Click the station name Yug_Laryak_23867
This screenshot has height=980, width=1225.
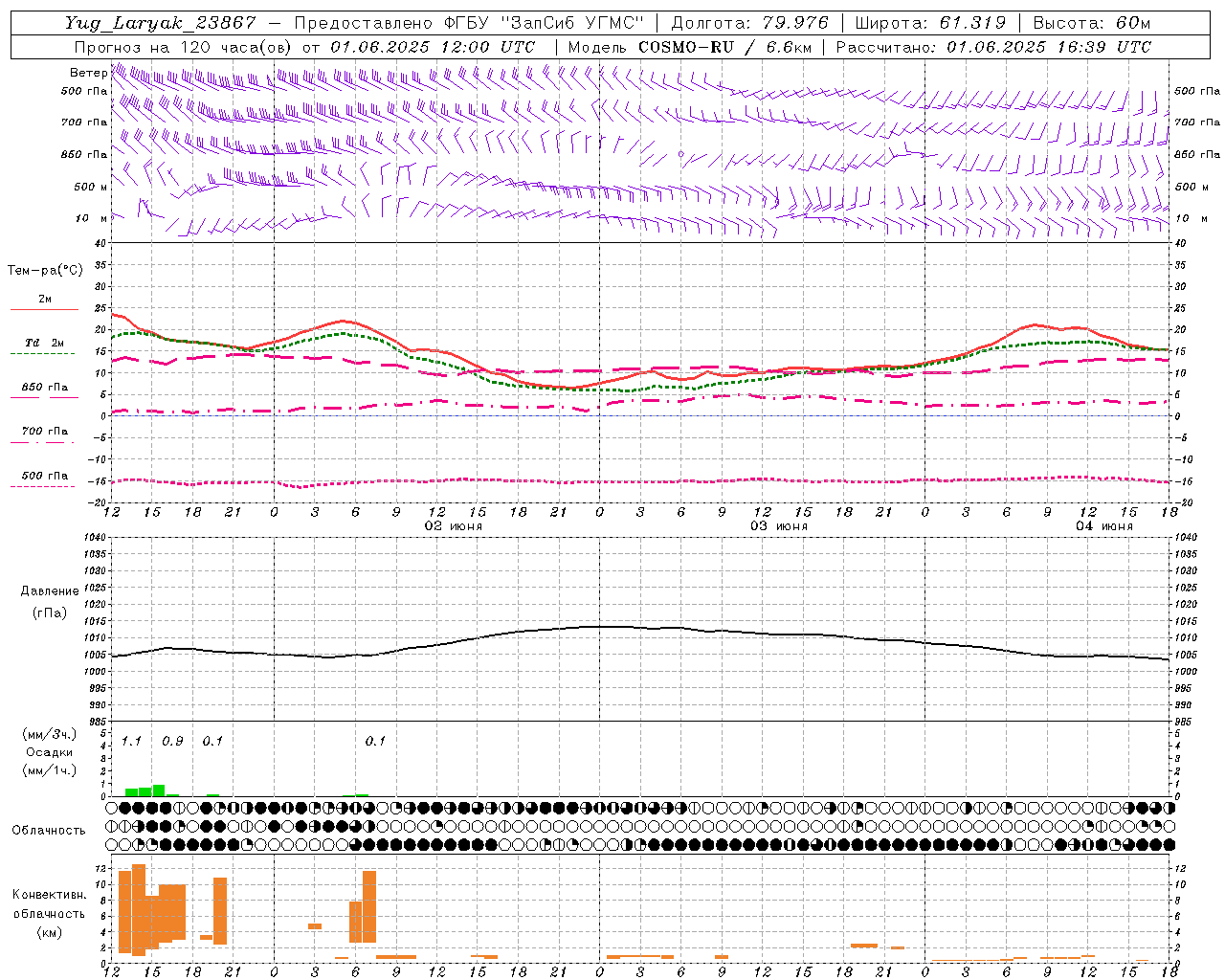pos(161,23)
